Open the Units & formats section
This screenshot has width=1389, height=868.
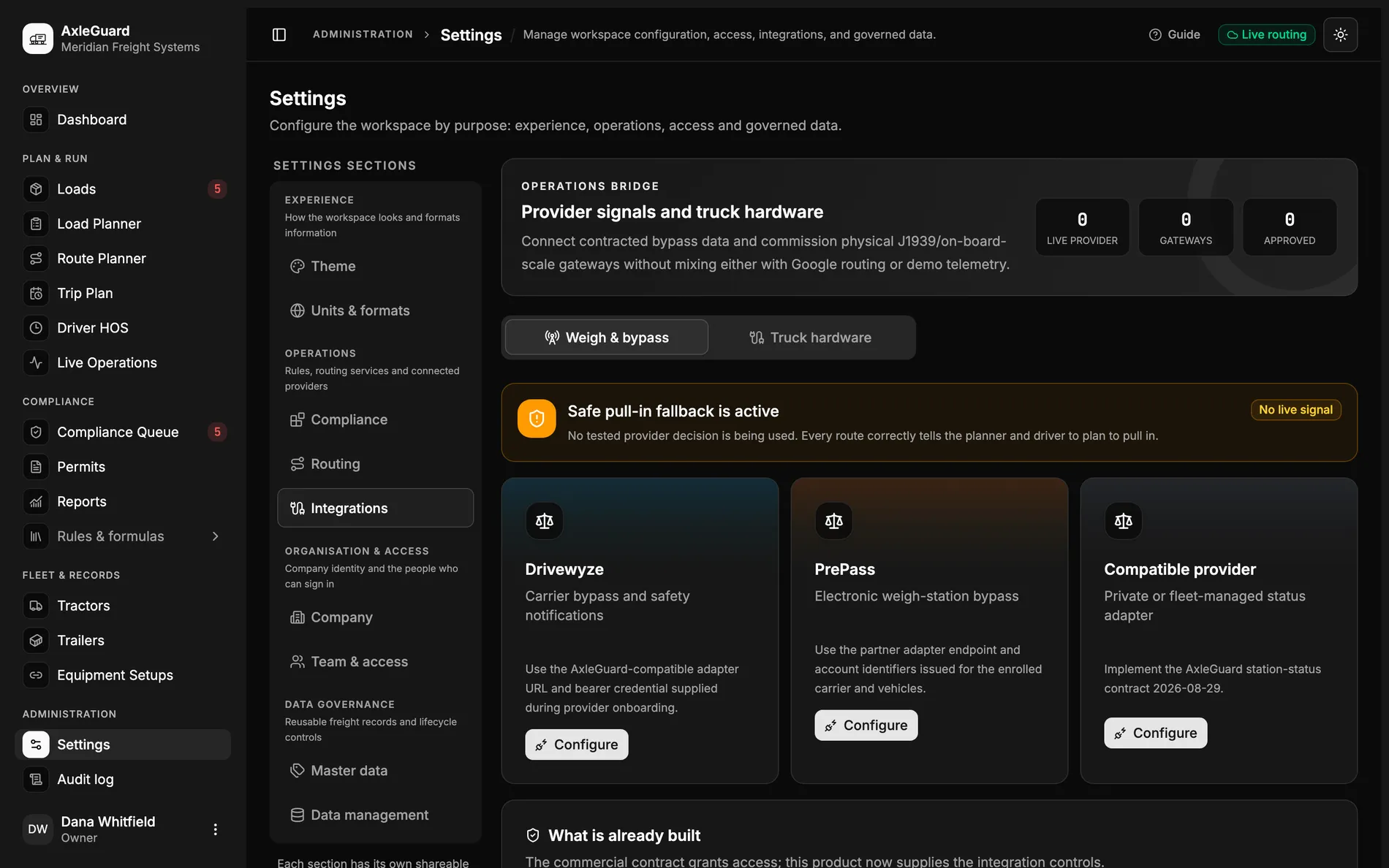point(376,311)
